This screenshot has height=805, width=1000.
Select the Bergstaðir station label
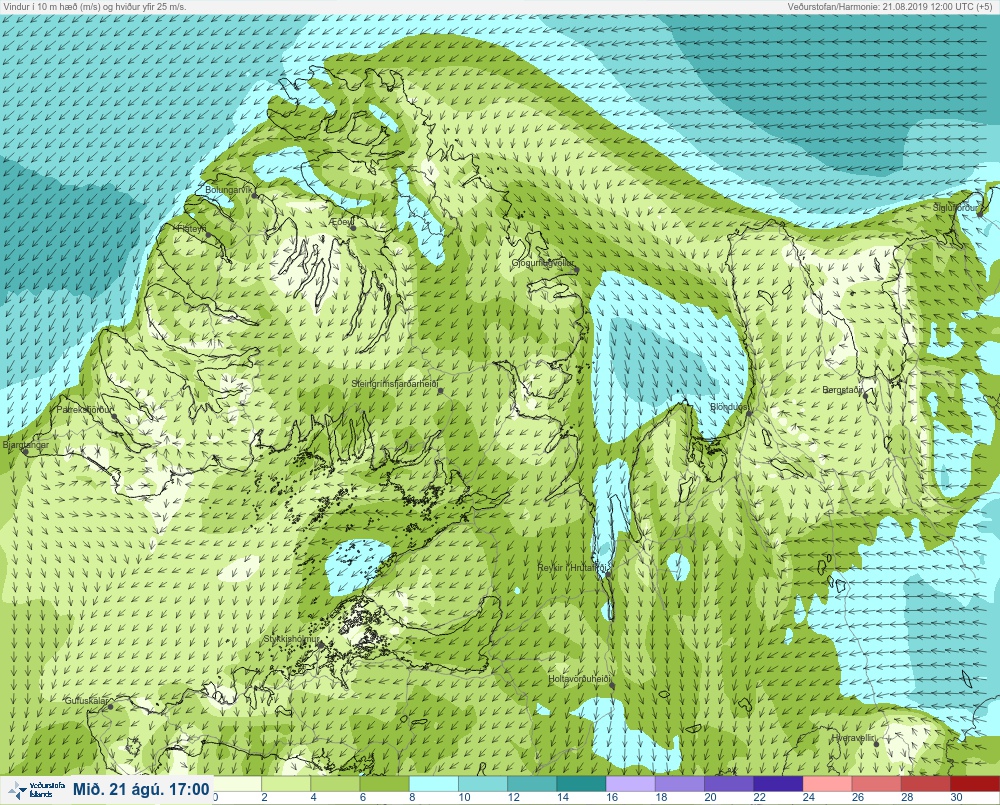pyautogui.click(x=842, y=390)
